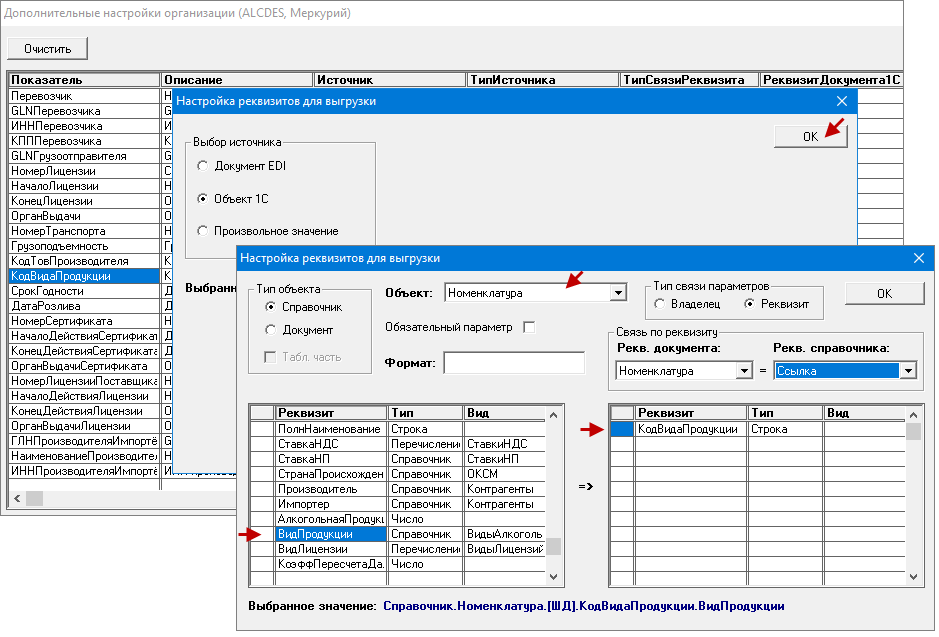This screenshot has height=637, width=939.
Task: Enable Обязательный параметр checkbox
Action: [x=529, y=327]
